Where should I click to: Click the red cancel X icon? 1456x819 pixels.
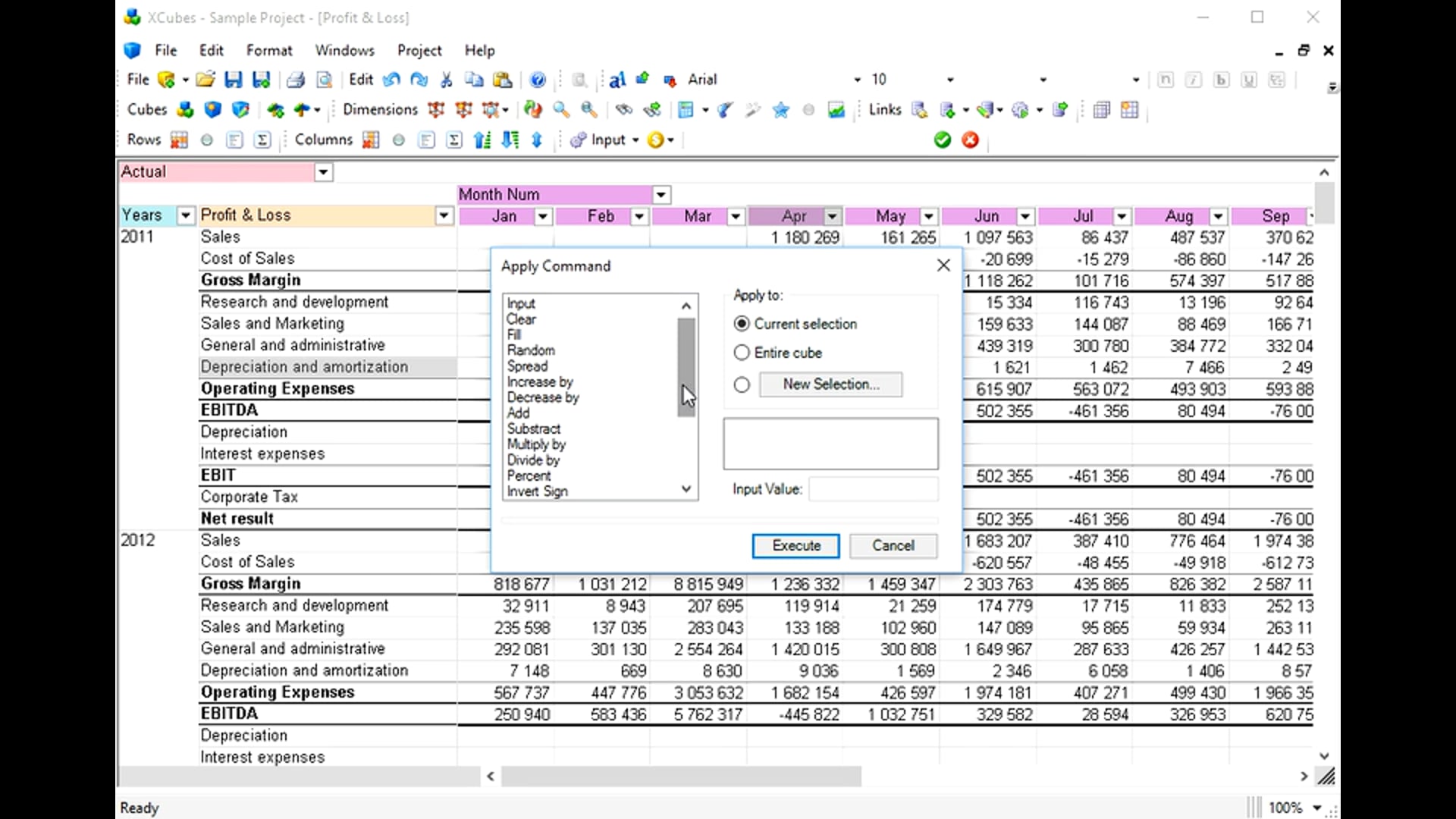pyautogui.click(x=970, y=140)
